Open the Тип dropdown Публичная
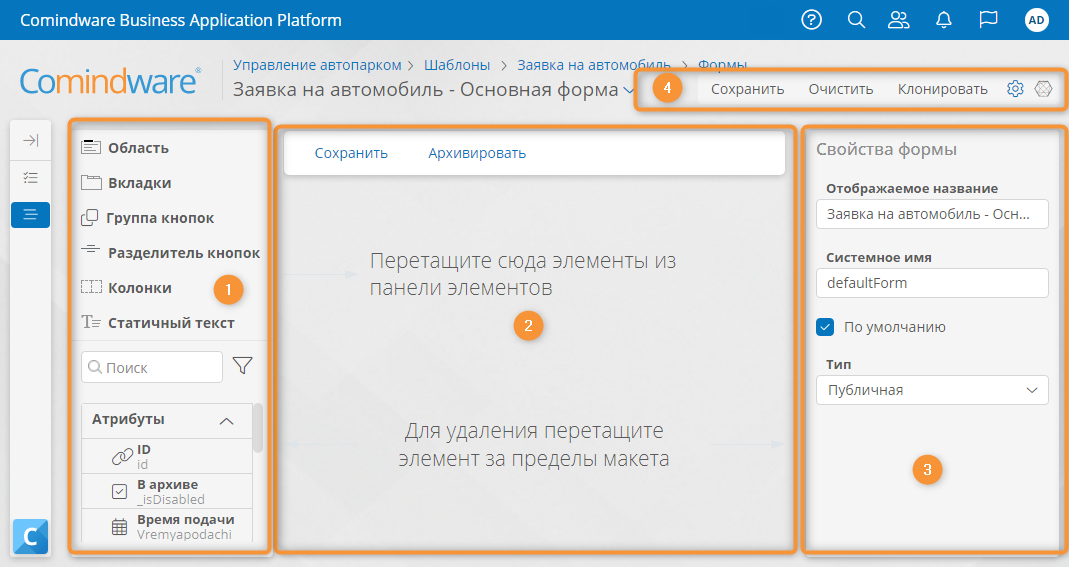 932,390
